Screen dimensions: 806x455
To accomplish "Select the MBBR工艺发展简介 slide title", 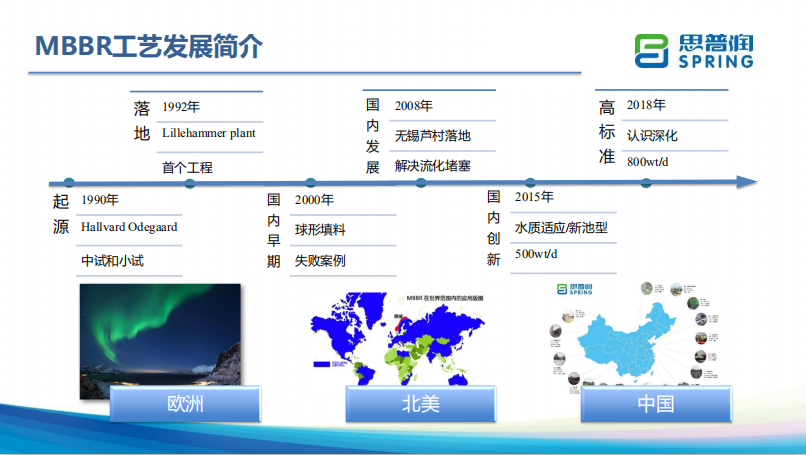I will (x=149, y=47).
